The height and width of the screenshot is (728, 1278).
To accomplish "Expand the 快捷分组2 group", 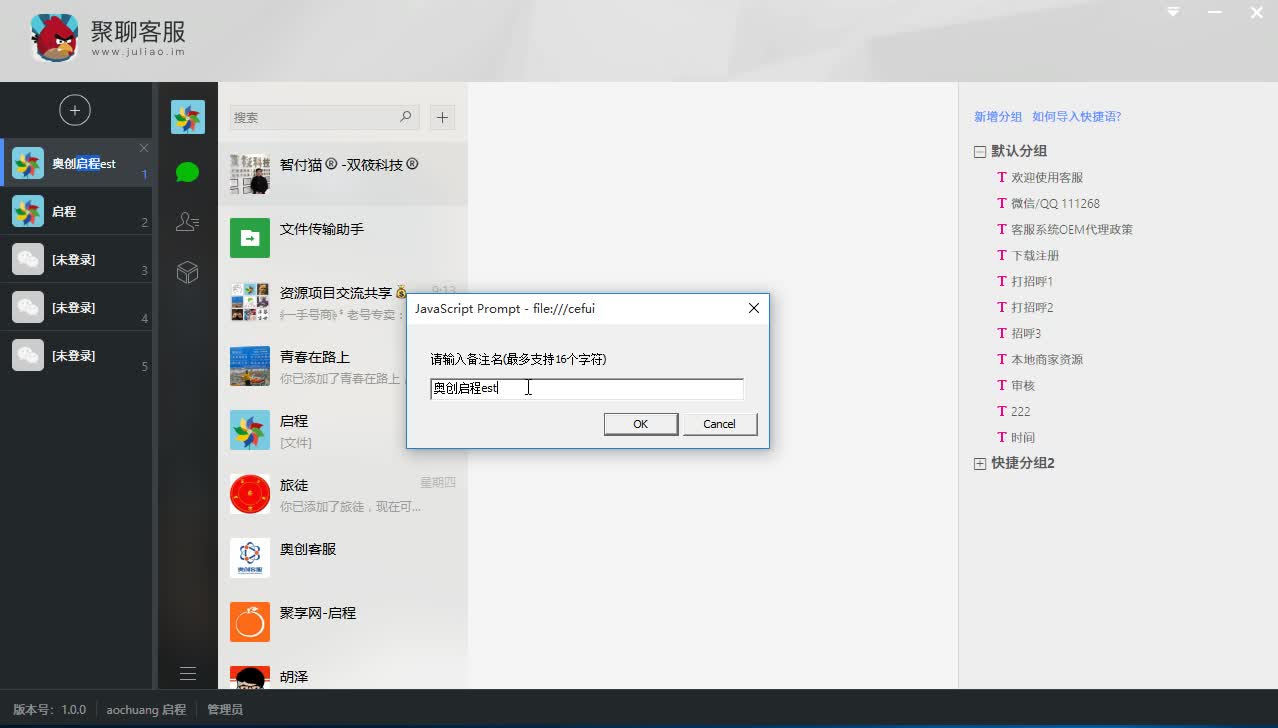I will [978, 463].
